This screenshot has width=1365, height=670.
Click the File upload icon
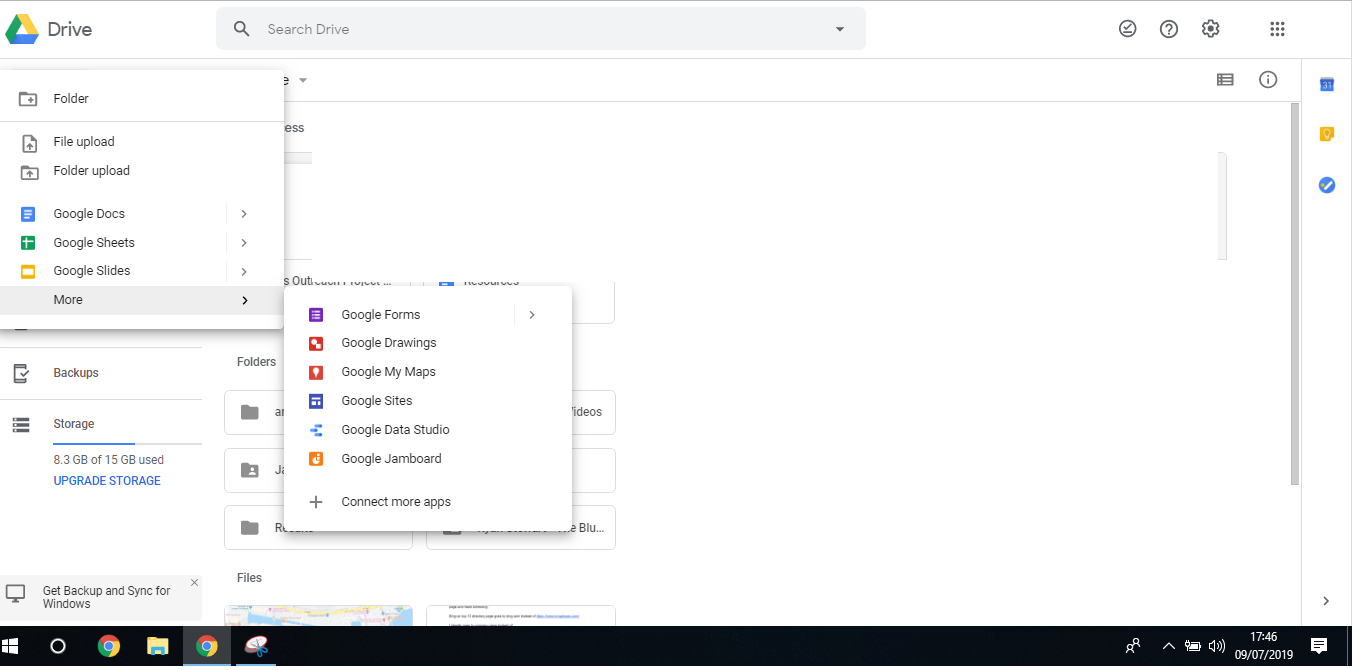pos(29,143)
